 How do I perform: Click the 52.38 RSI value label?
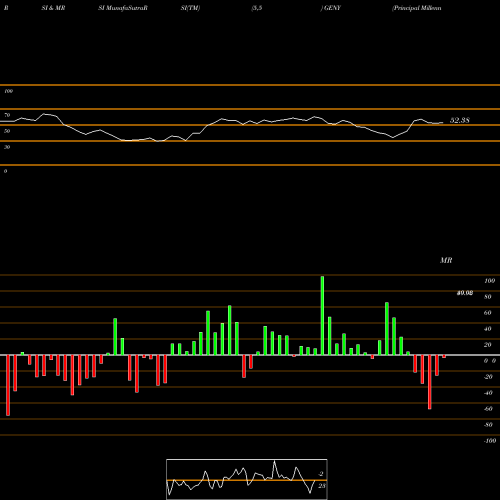(x=460, y=120)
